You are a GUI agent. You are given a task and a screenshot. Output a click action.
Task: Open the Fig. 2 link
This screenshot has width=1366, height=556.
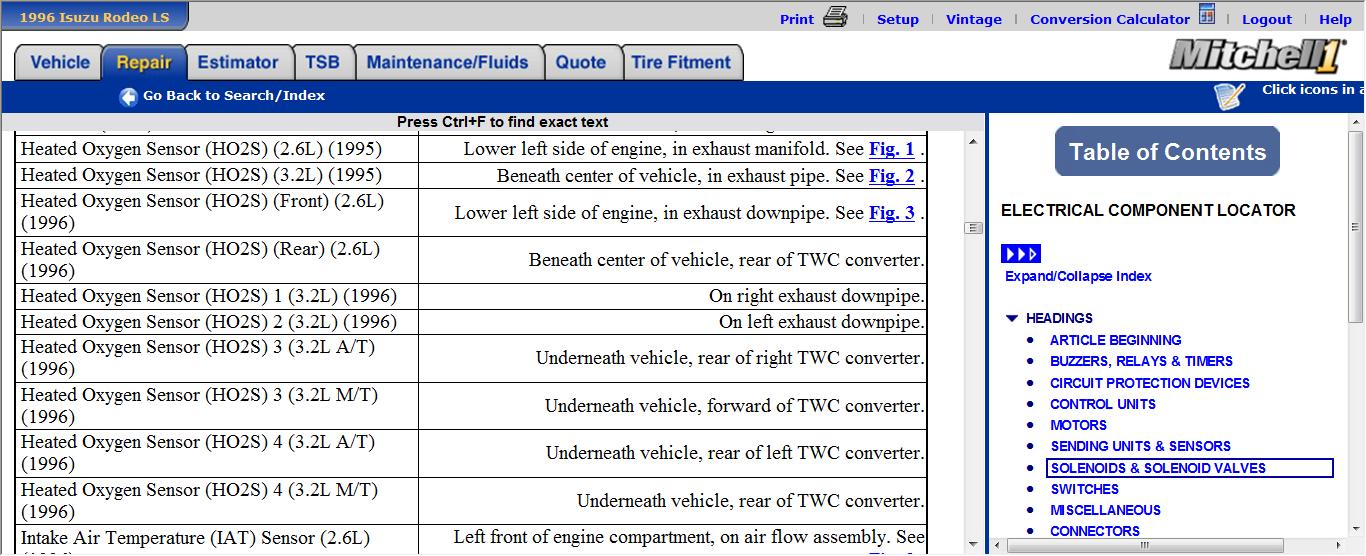coord(892,176)
